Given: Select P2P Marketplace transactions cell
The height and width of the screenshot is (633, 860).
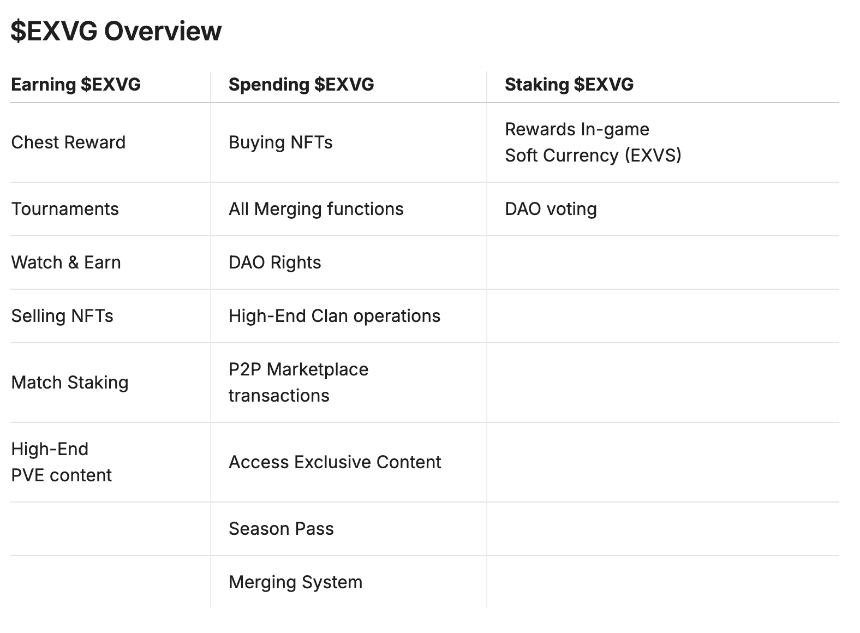Looking at the screenshot, I should [298, 382].
